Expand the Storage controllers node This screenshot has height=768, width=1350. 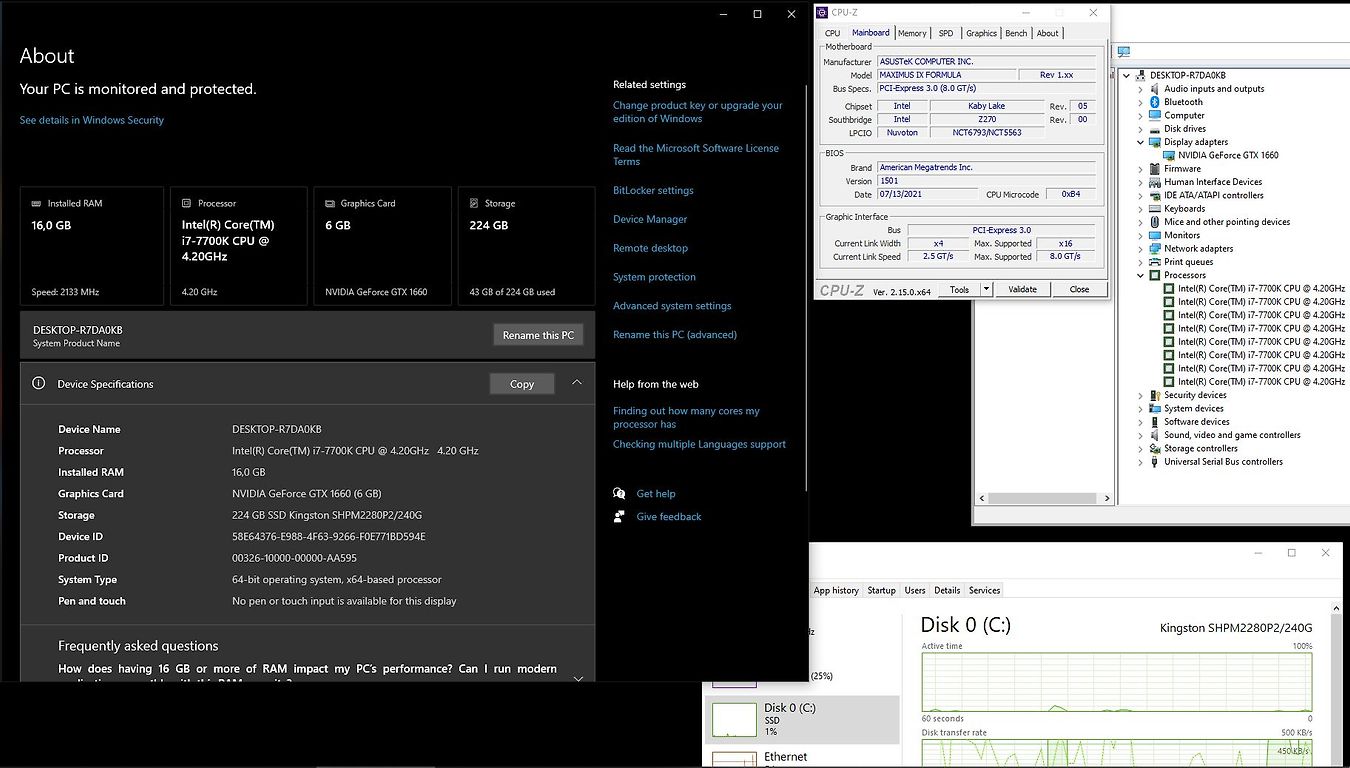tap(1140, 448)
